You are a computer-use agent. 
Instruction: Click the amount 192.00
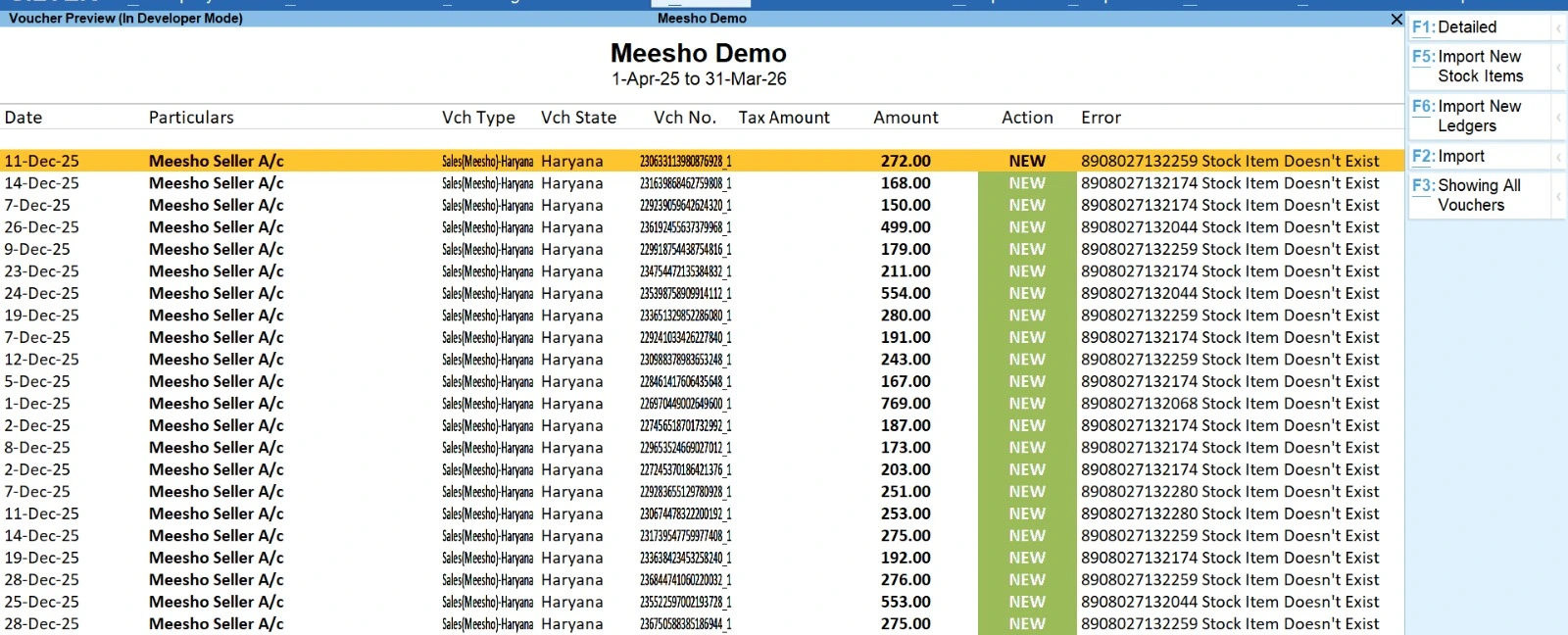pos(906,558)
